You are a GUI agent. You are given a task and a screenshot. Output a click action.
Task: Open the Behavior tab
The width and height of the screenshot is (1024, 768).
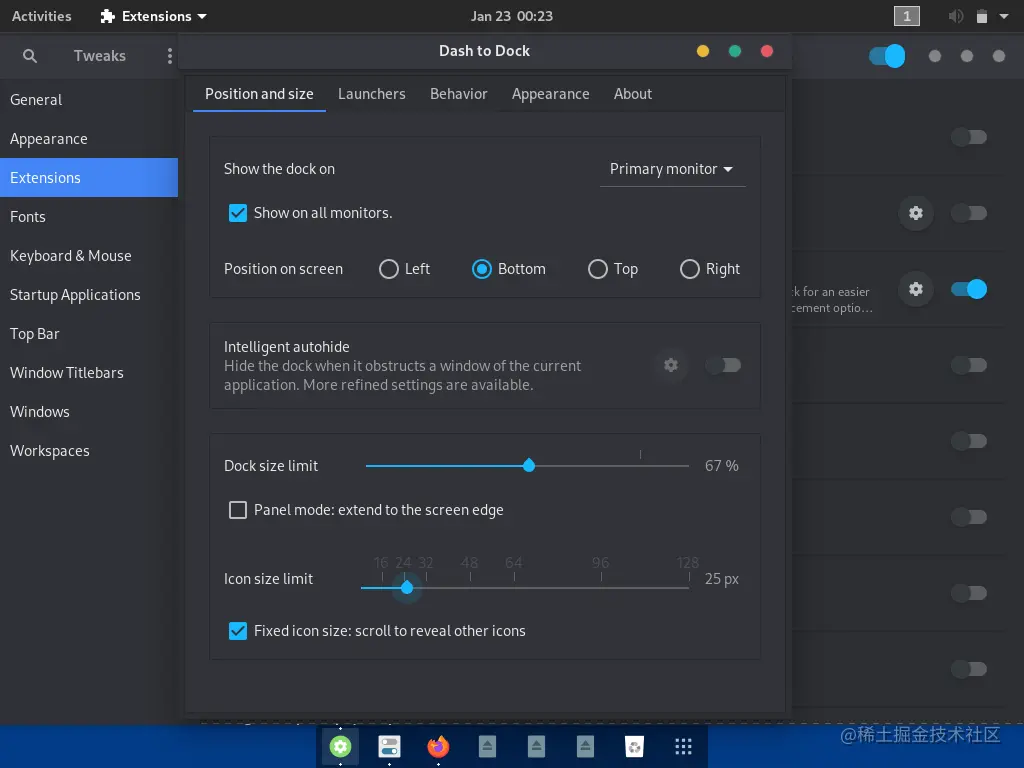pyautogui.click(x=458, y=94)
